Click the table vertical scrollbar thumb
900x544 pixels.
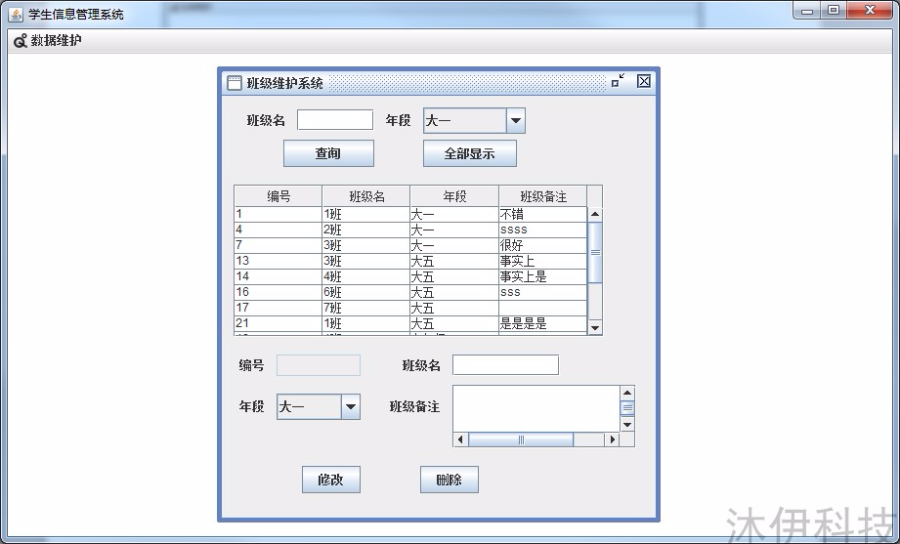[x=595, y=252]
